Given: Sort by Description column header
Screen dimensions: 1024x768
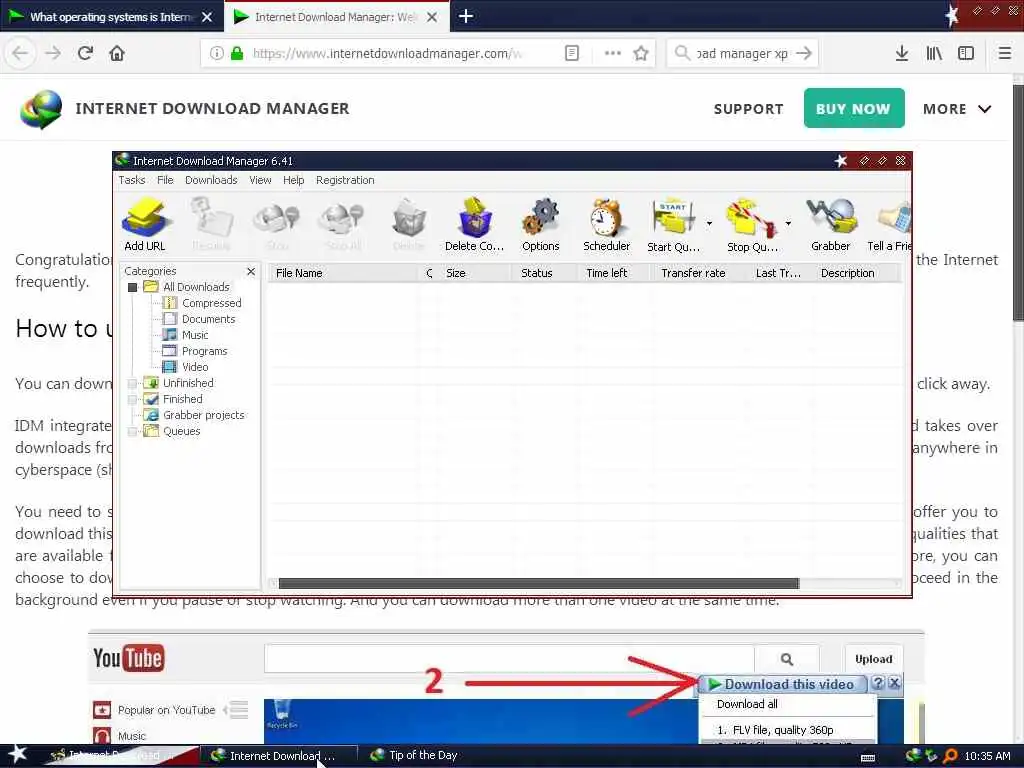Looking at the screenshot, I should click(857, 273).
